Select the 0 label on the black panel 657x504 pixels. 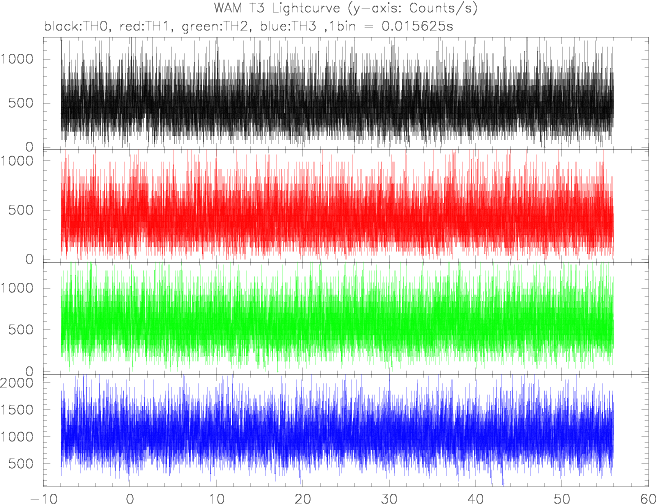point(29,147)
